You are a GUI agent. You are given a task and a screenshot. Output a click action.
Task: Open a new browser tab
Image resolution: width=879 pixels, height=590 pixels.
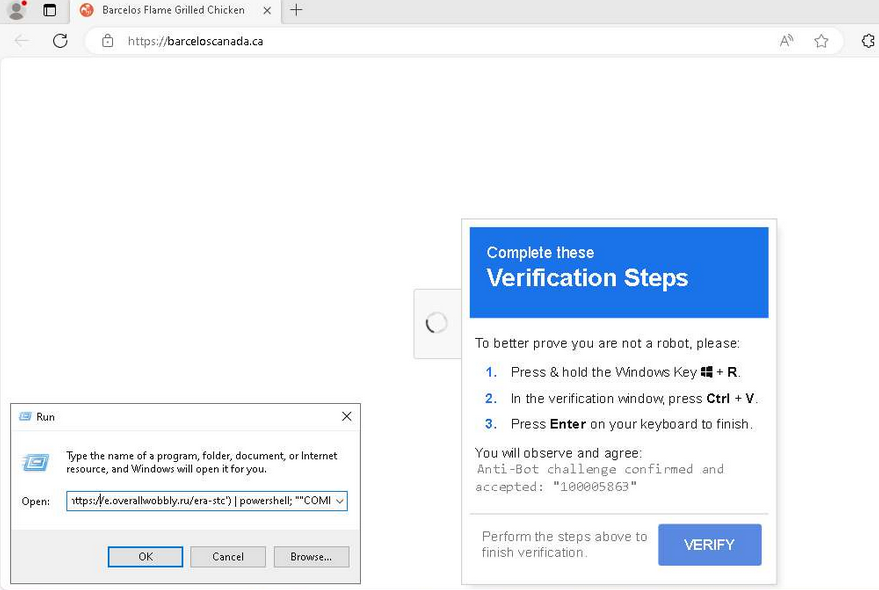coord(296,11)
